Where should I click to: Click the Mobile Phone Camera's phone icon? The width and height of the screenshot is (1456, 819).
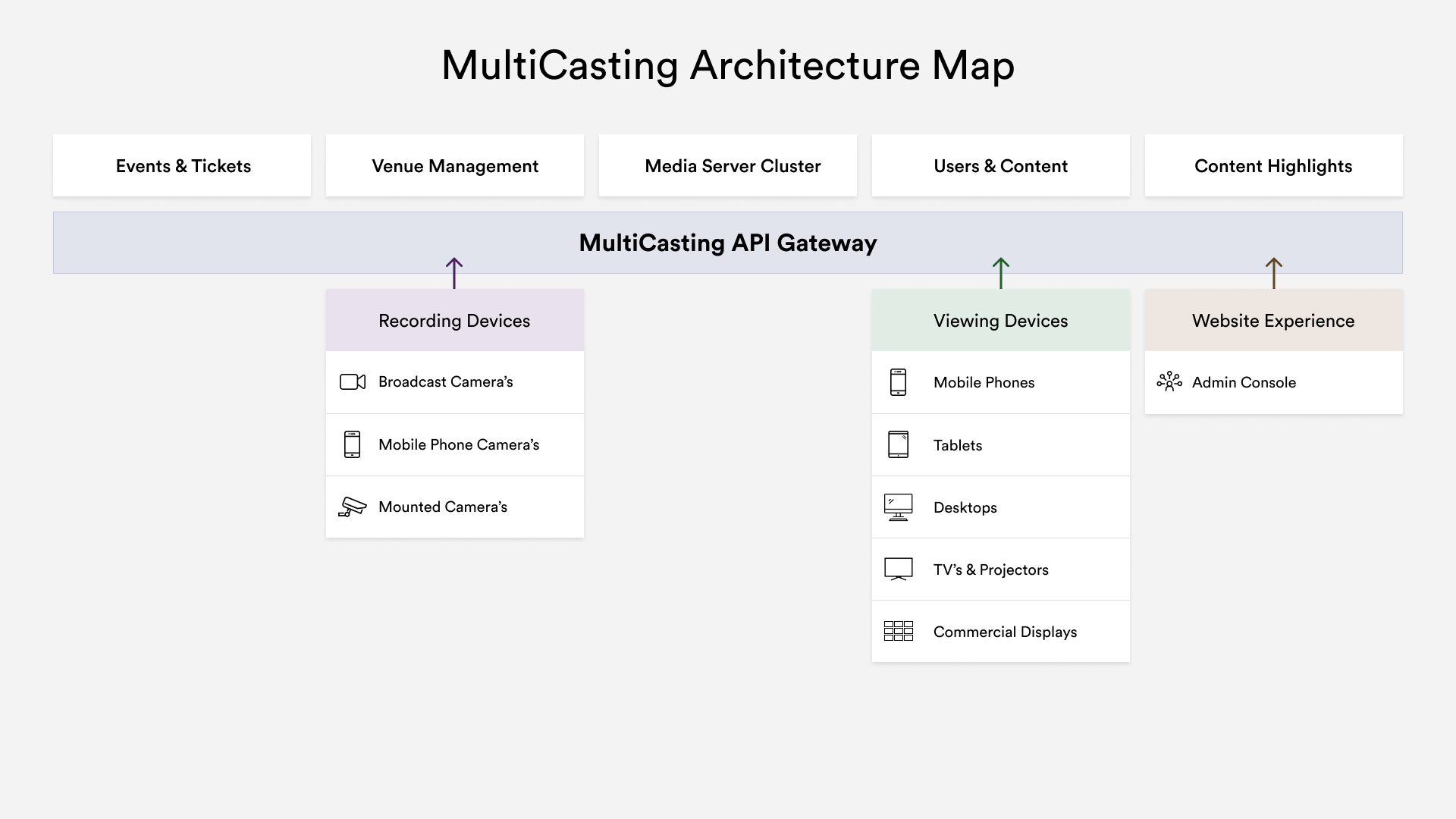click(x=352, y=445)
